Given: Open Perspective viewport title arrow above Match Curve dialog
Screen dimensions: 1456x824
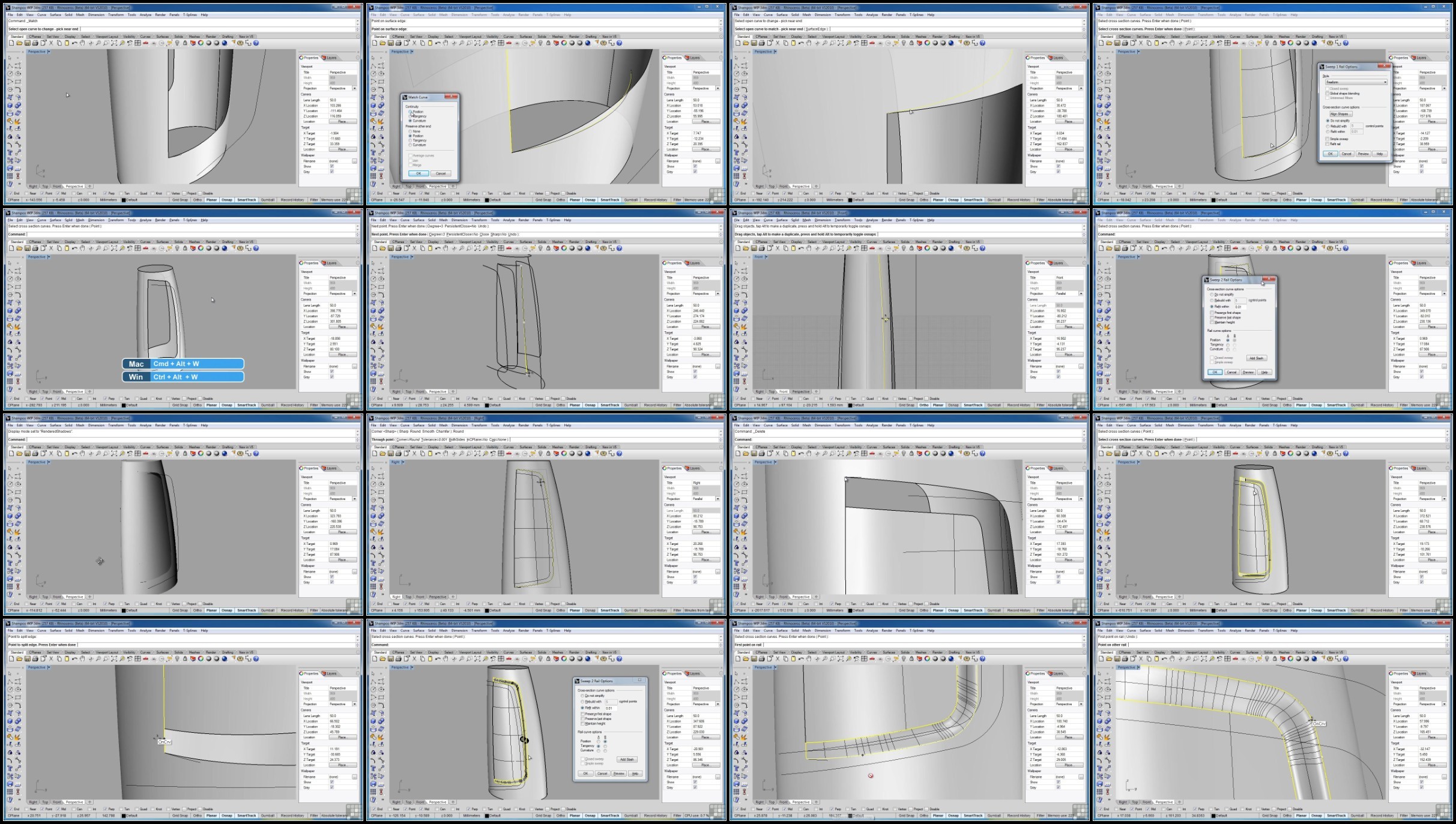Looking at the screenshot, I should 412,52.
